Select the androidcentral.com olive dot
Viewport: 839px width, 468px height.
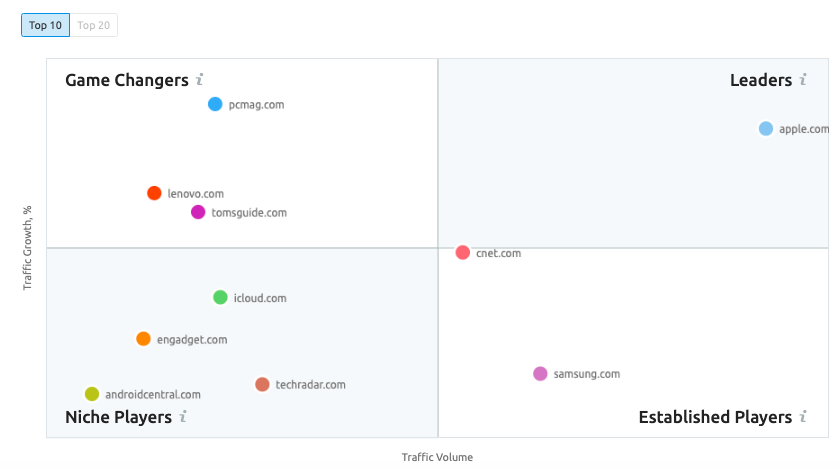point(92,394)
